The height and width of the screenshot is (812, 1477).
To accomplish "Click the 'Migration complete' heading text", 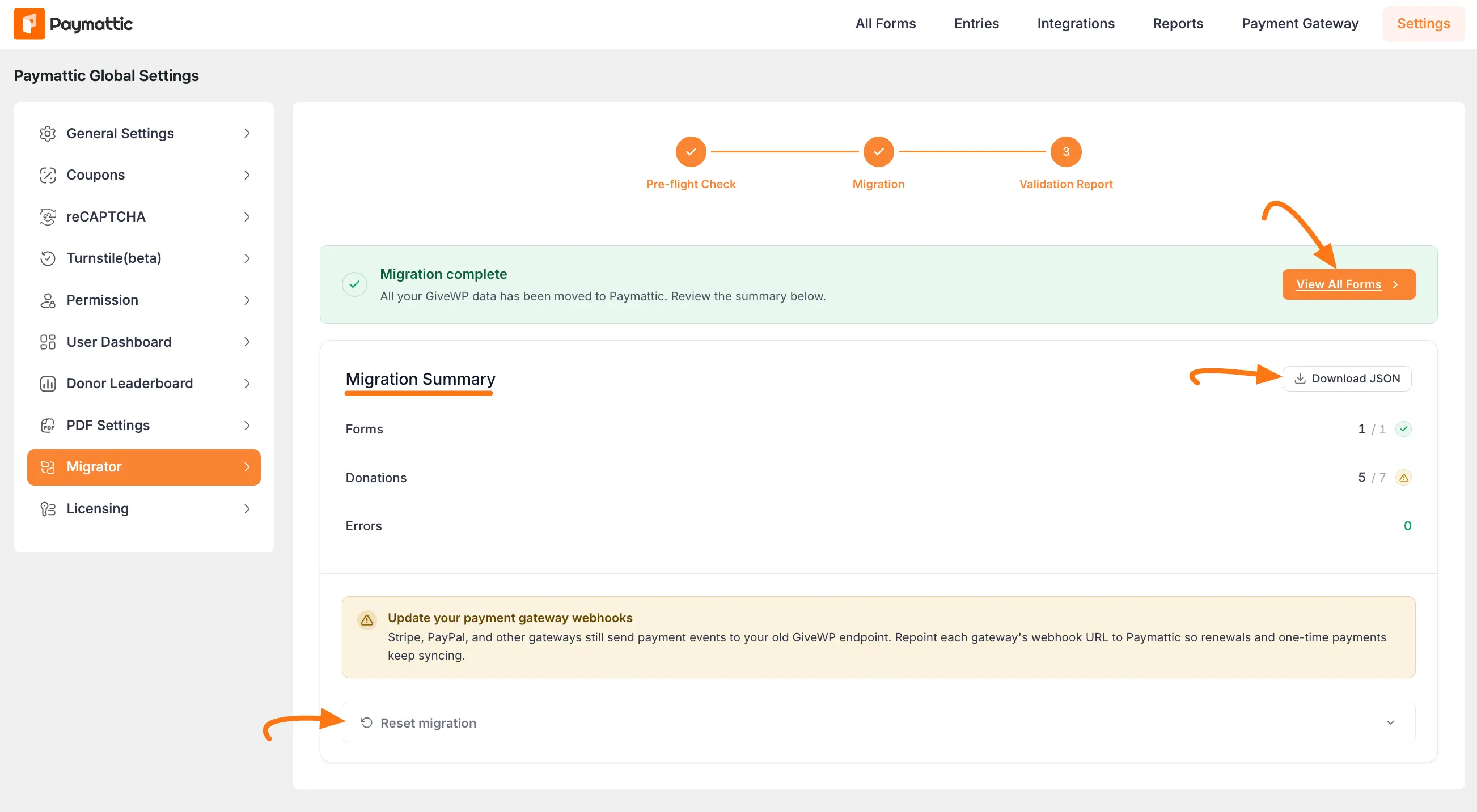I will [443, 274].
